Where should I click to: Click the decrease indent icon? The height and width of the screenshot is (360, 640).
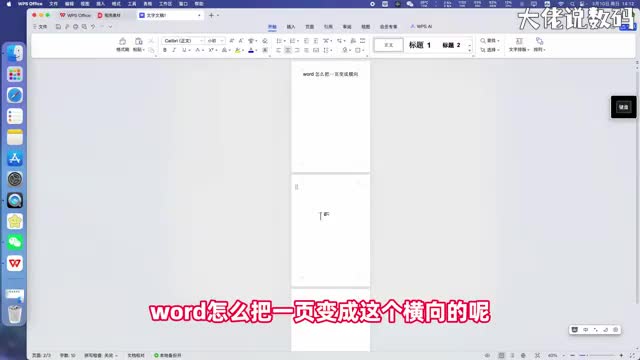pyautogui.click(x=307, y=41)
